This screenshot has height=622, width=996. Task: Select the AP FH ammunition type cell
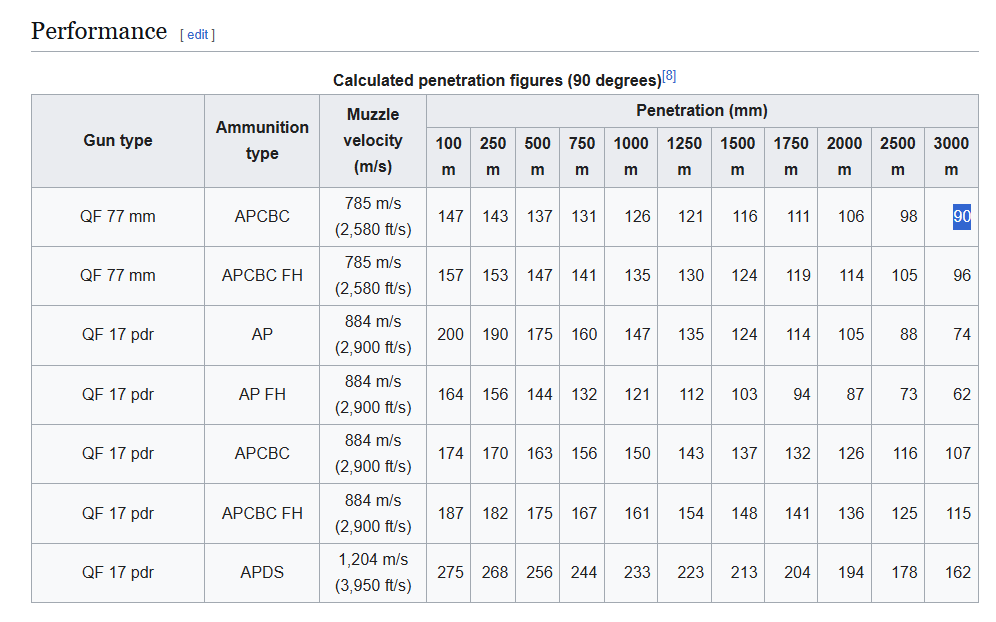coord(262,394)
